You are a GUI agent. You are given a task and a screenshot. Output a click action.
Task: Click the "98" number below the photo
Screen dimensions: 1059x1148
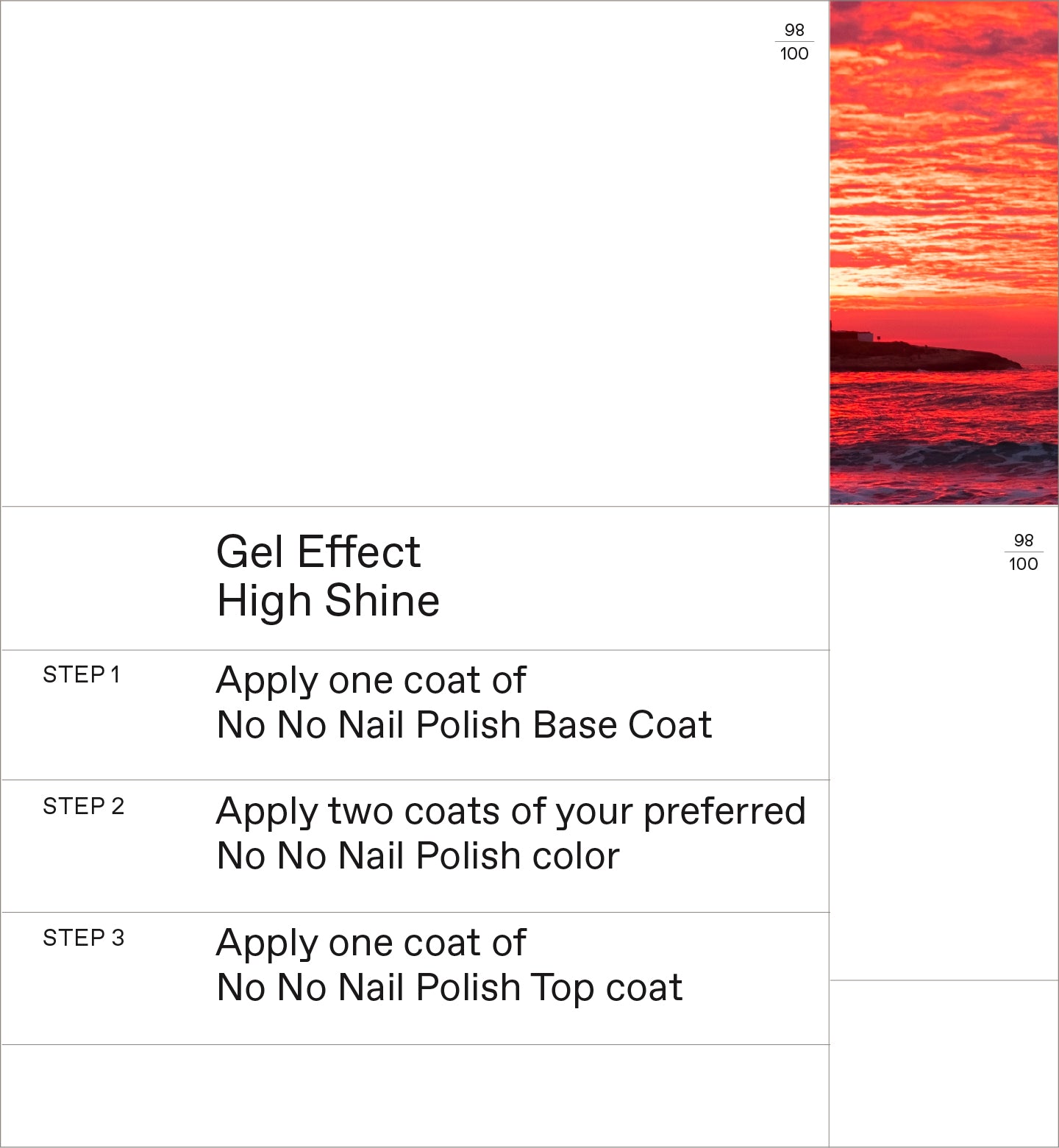[1024, 541]
